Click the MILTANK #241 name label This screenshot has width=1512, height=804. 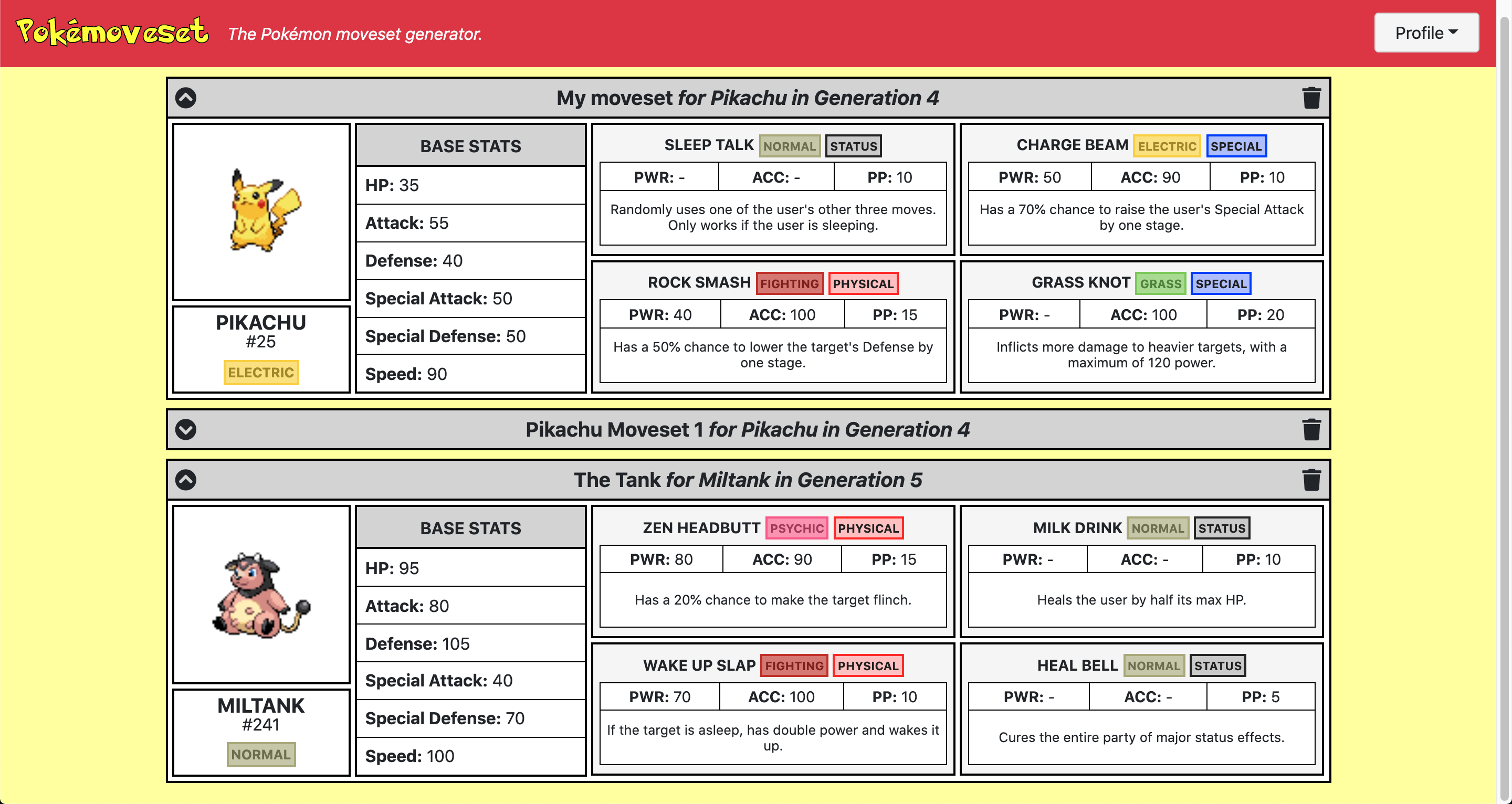click(x=261, y=714)
